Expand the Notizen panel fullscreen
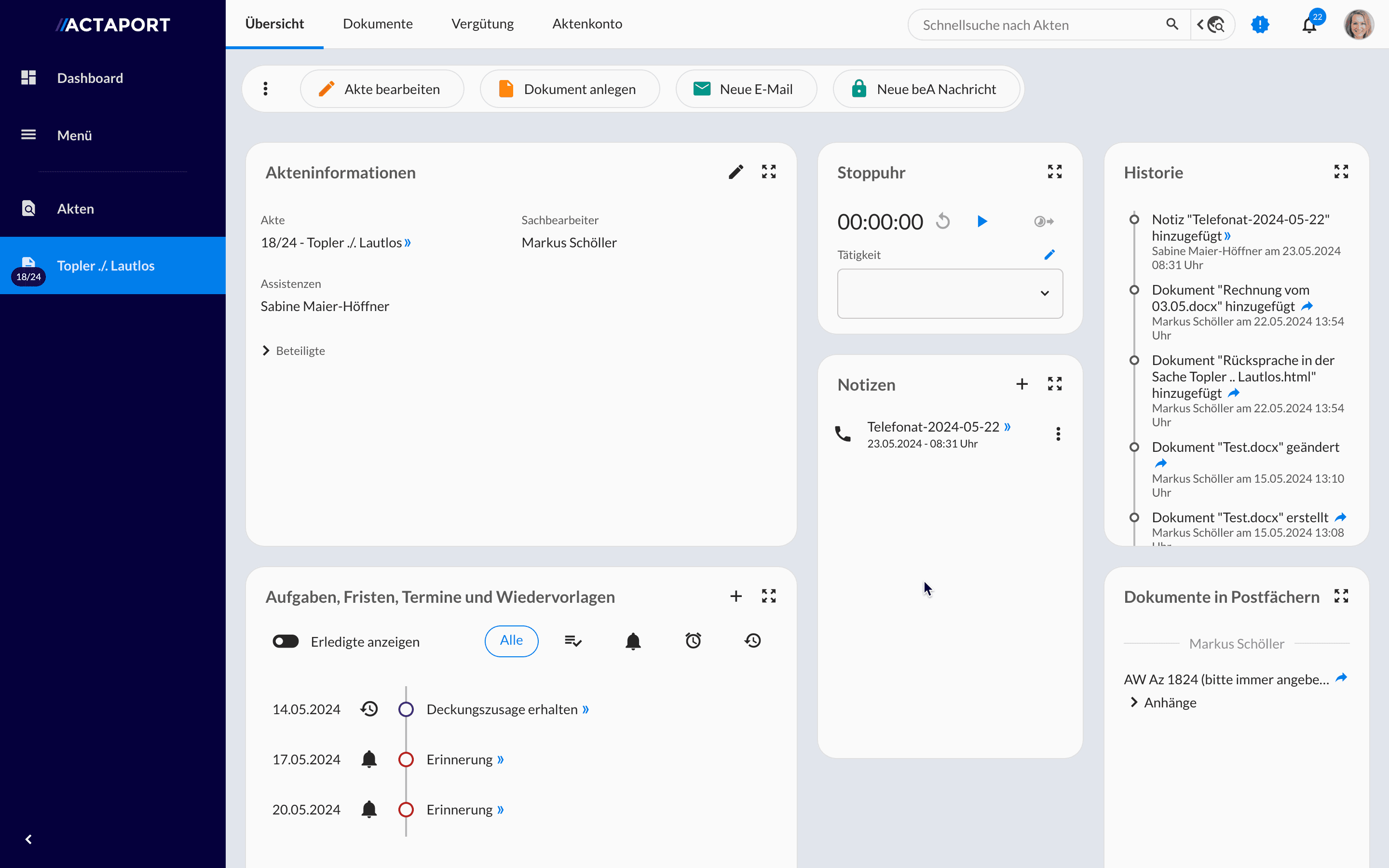 [x=1054, y=384]
